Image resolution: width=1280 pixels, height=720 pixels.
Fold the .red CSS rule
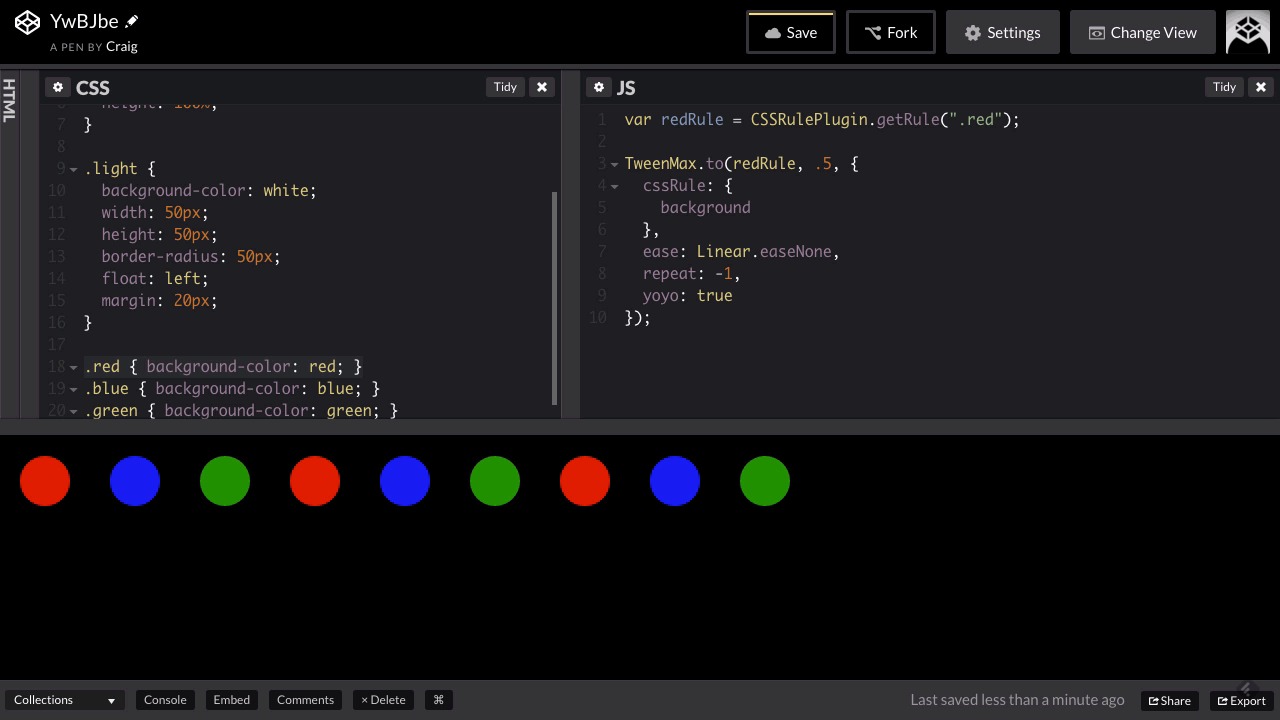[73, 367]
